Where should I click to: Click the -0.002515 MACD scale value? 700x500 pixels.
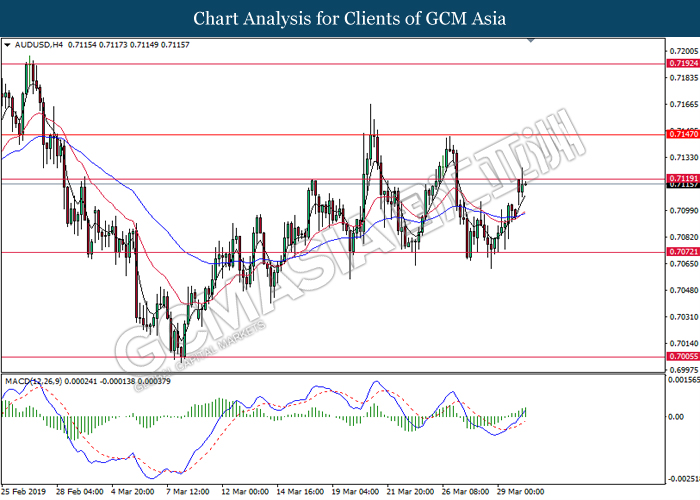tap(682, 478)
